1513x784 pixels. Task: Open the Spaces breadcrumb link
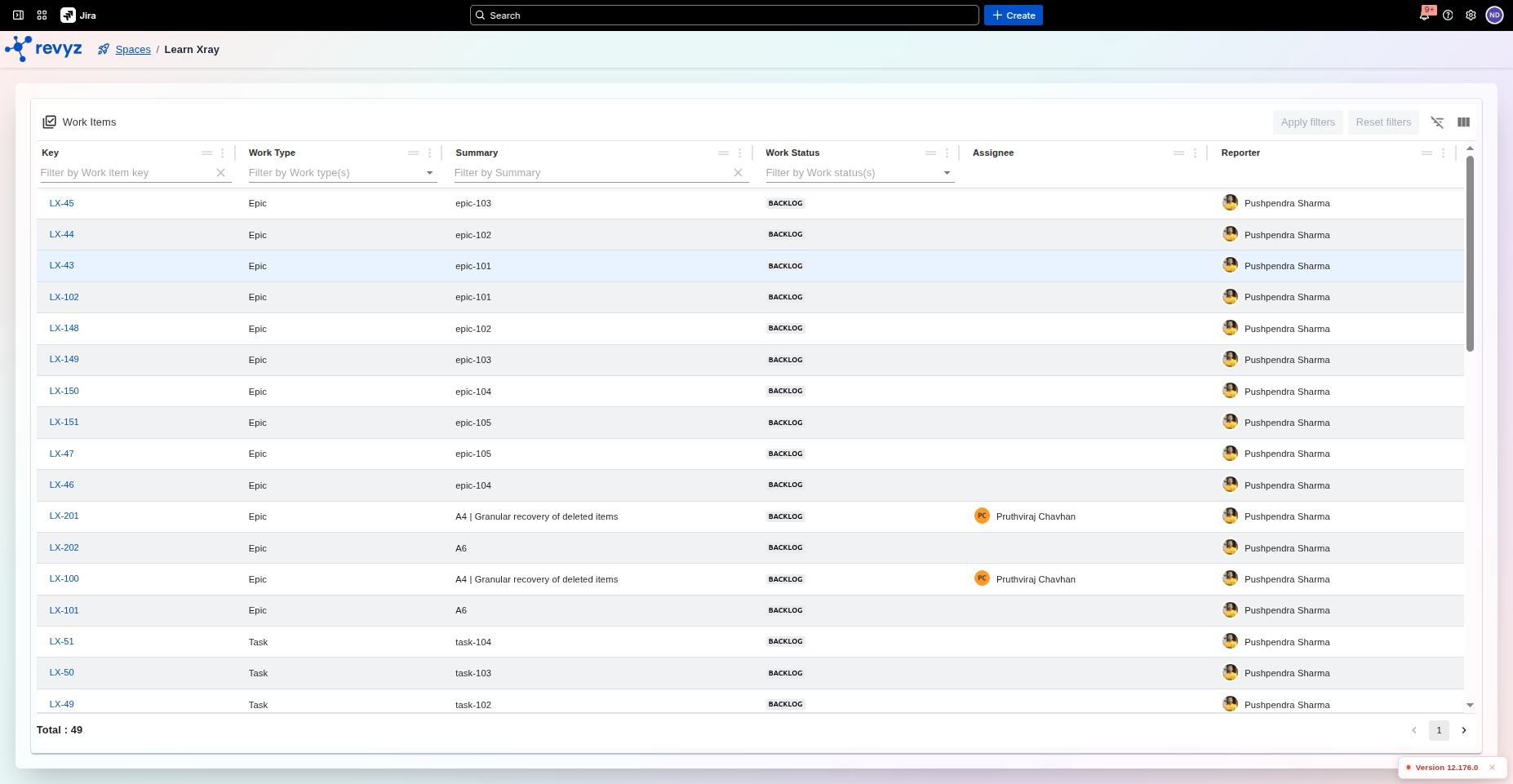tap(133, 50)
